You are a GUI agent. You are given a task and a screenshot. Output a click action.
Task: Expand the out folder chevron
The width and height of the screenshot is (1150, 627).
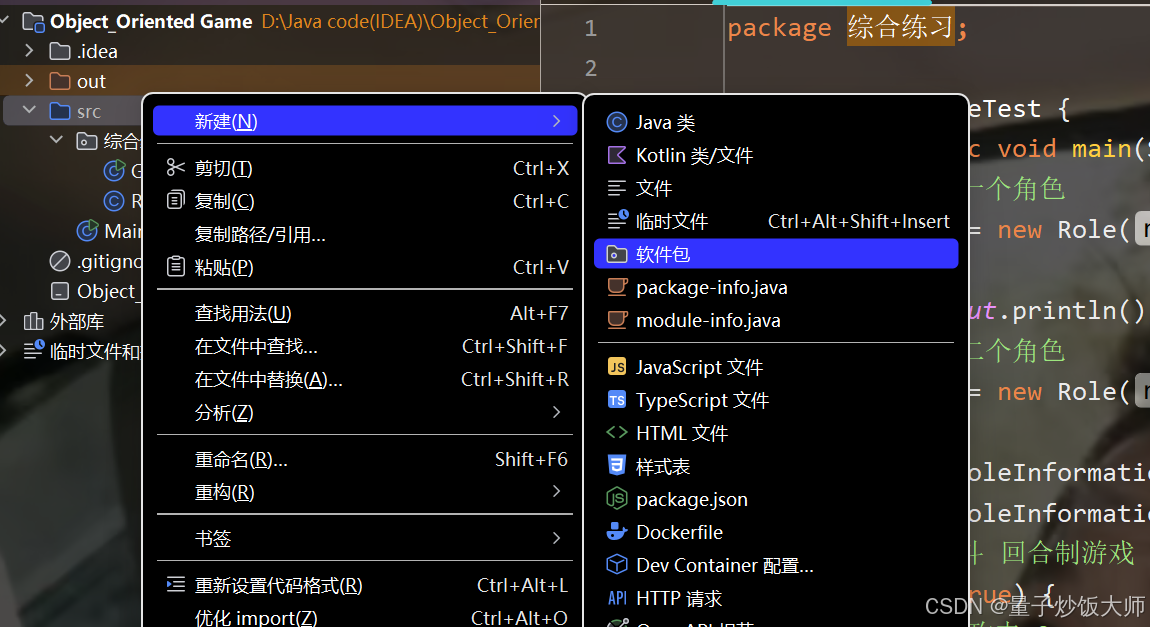pyautogui.click(x=29, y=80)
